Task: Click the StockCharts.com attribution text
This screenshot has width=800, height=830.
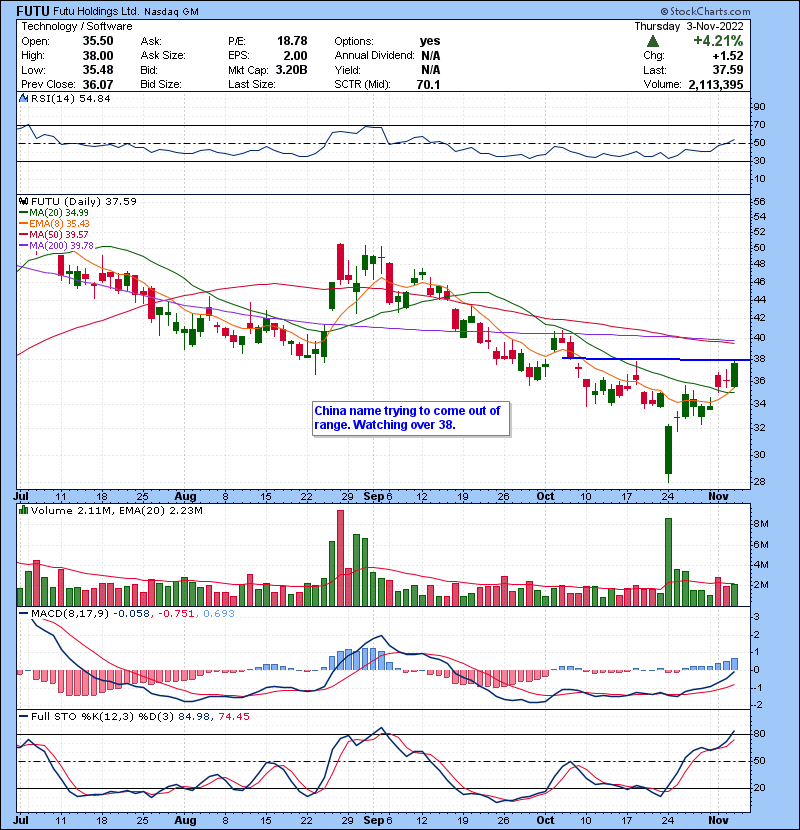Action: [705, 11]
